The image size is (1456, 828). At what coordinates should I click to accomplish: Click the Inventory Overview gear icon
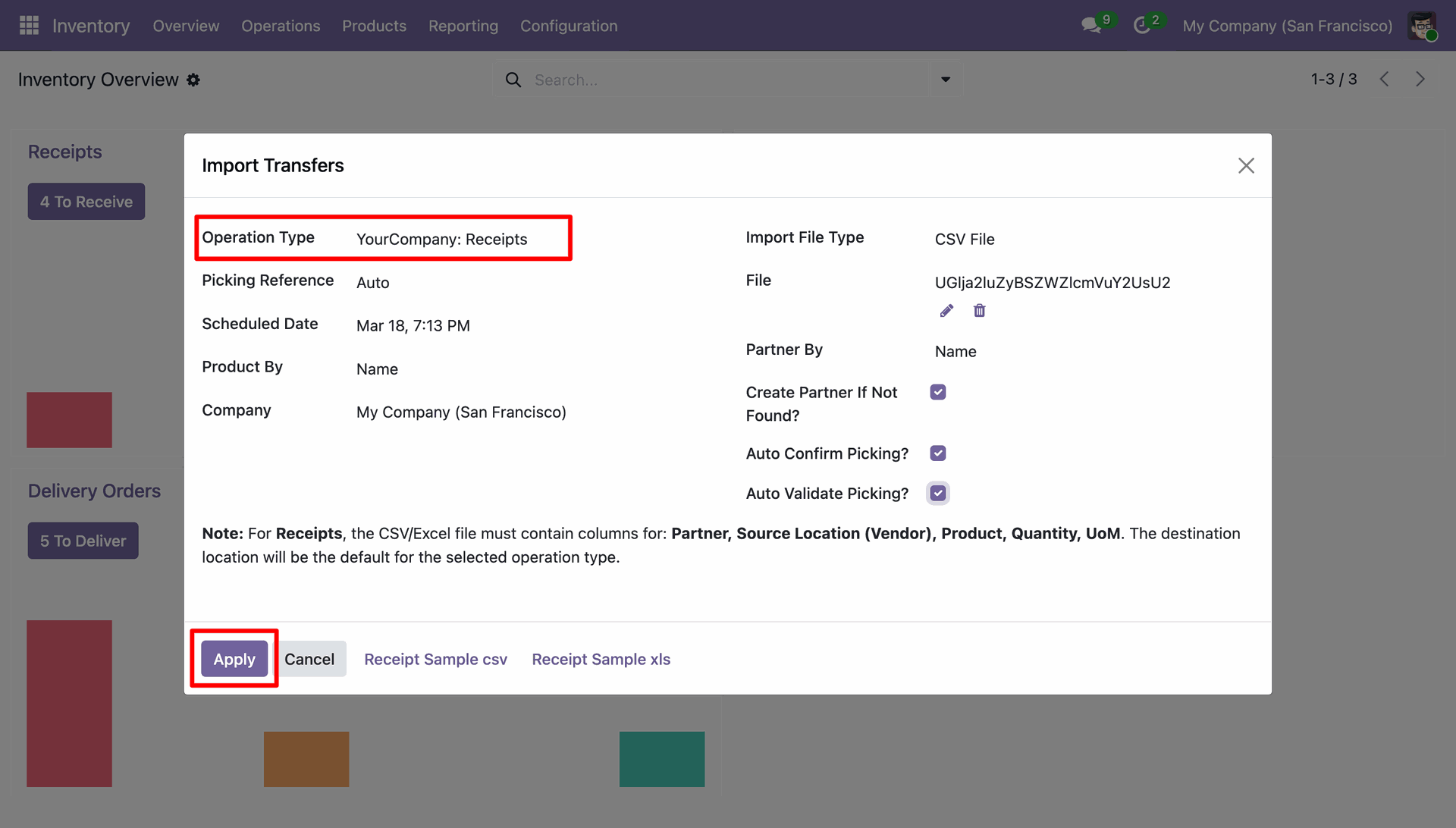[193, 80]
